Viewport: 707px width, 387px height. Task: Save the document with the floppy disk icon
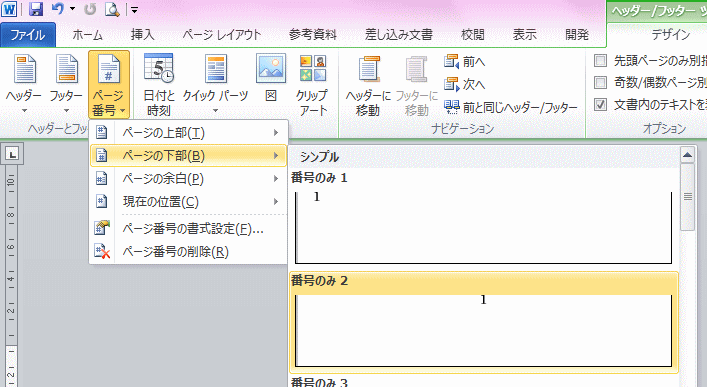pos(36,9)
